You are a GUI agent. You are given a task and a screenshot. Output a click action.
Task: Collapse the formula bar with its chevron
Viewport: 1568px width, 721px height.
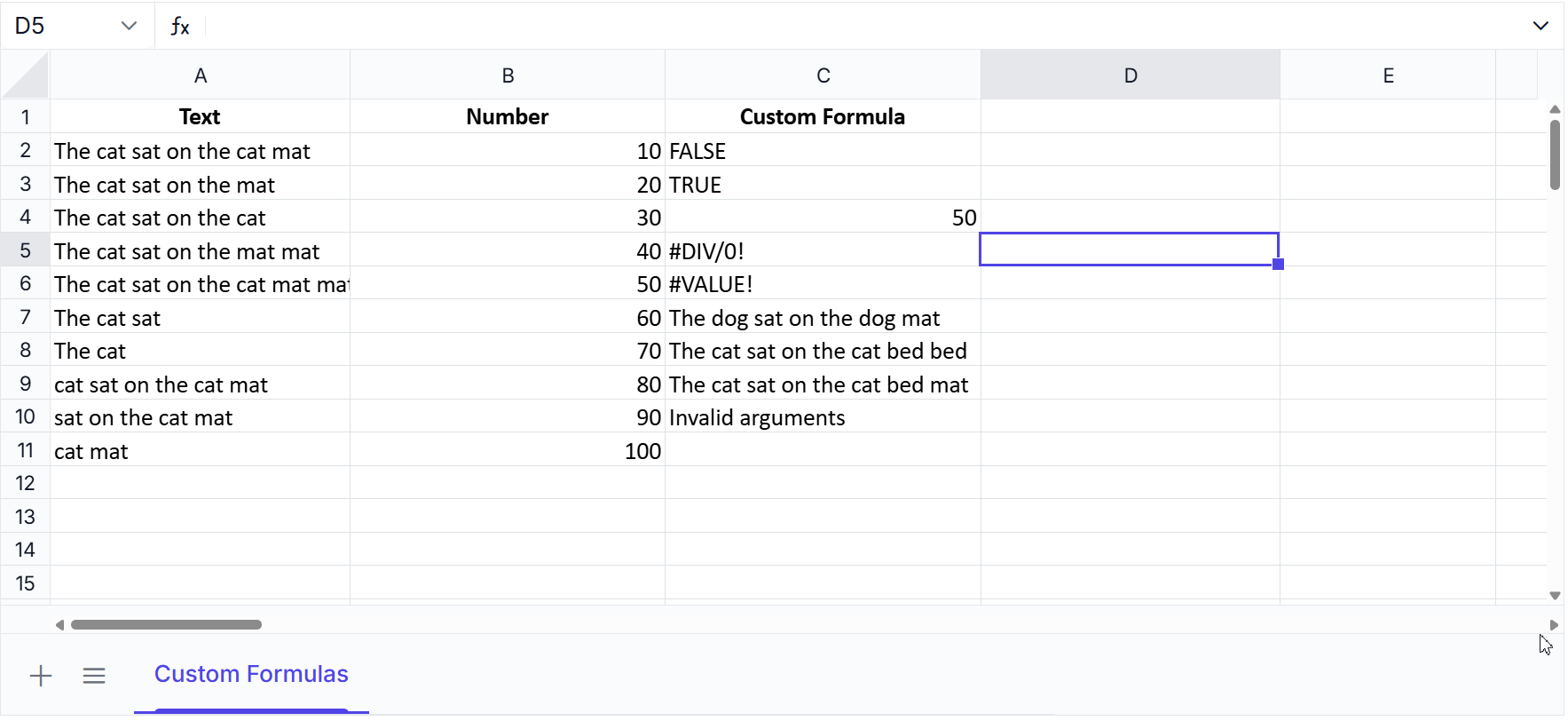click(1542, 25)
